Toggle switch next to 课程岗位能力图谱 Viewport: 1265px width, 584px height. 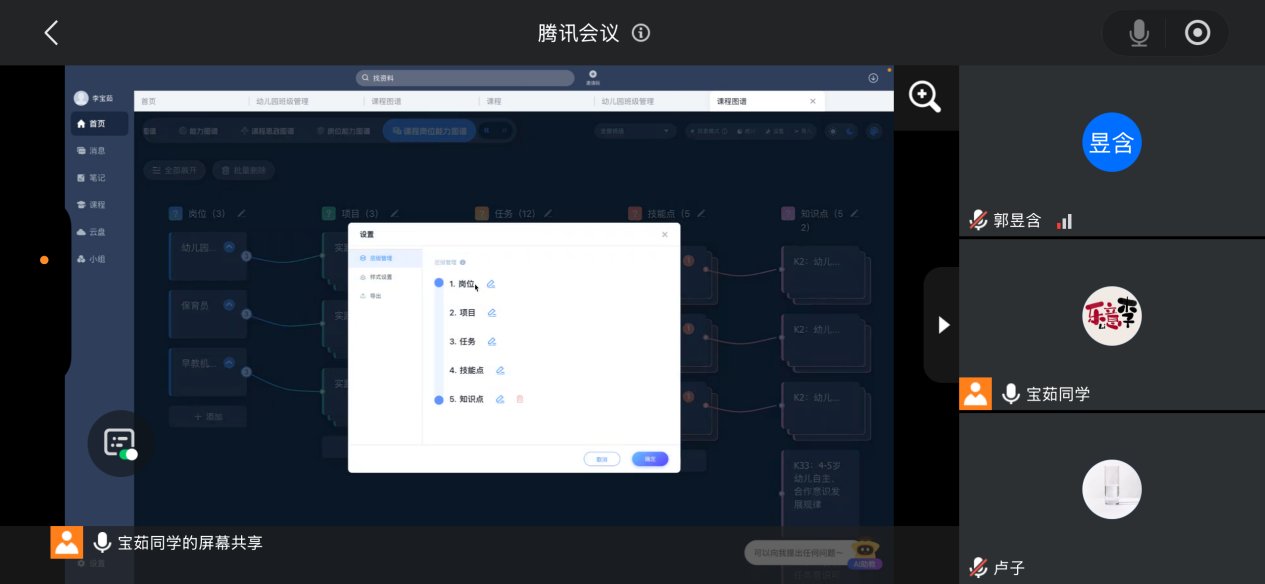495,131
